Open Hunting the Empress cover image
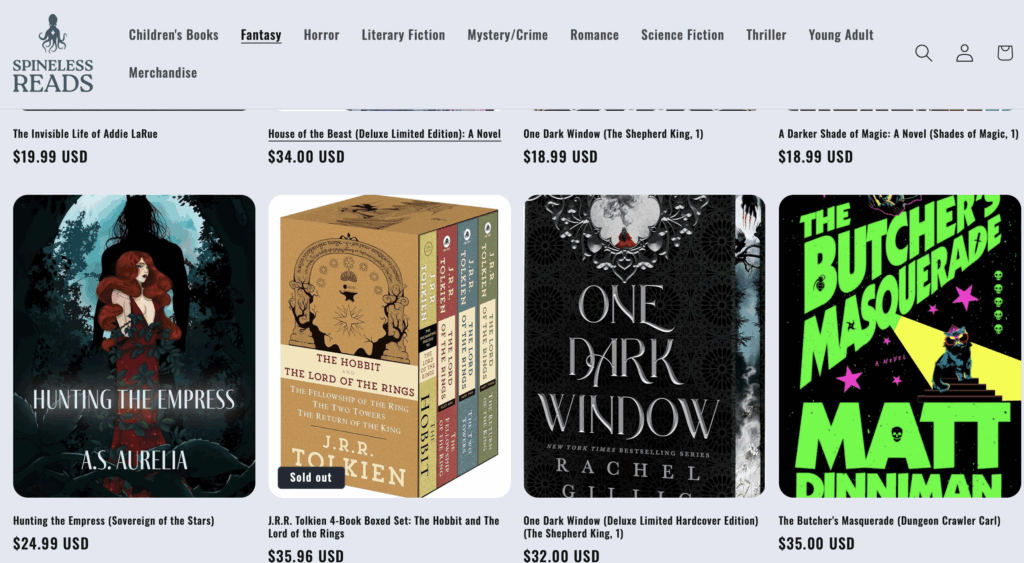Image resolution: width=1024 pixels, height=563 pixels. [x=134, y=346]
